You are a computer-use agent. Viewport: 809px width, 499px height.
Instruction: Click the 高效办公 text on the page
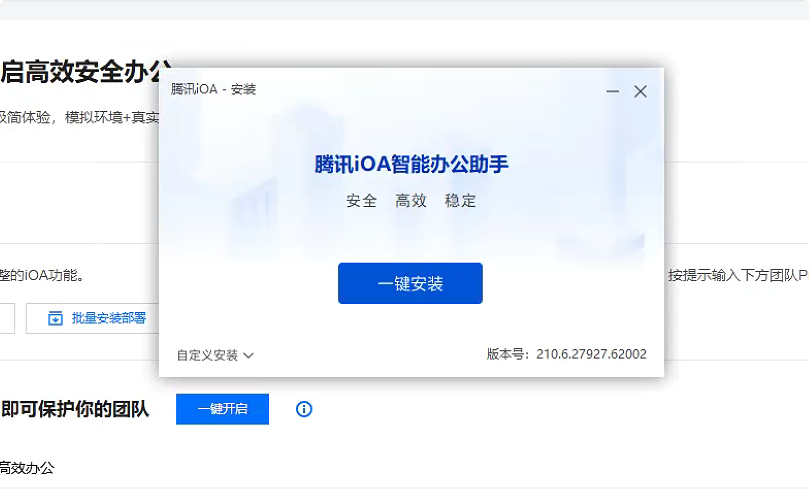27,468
